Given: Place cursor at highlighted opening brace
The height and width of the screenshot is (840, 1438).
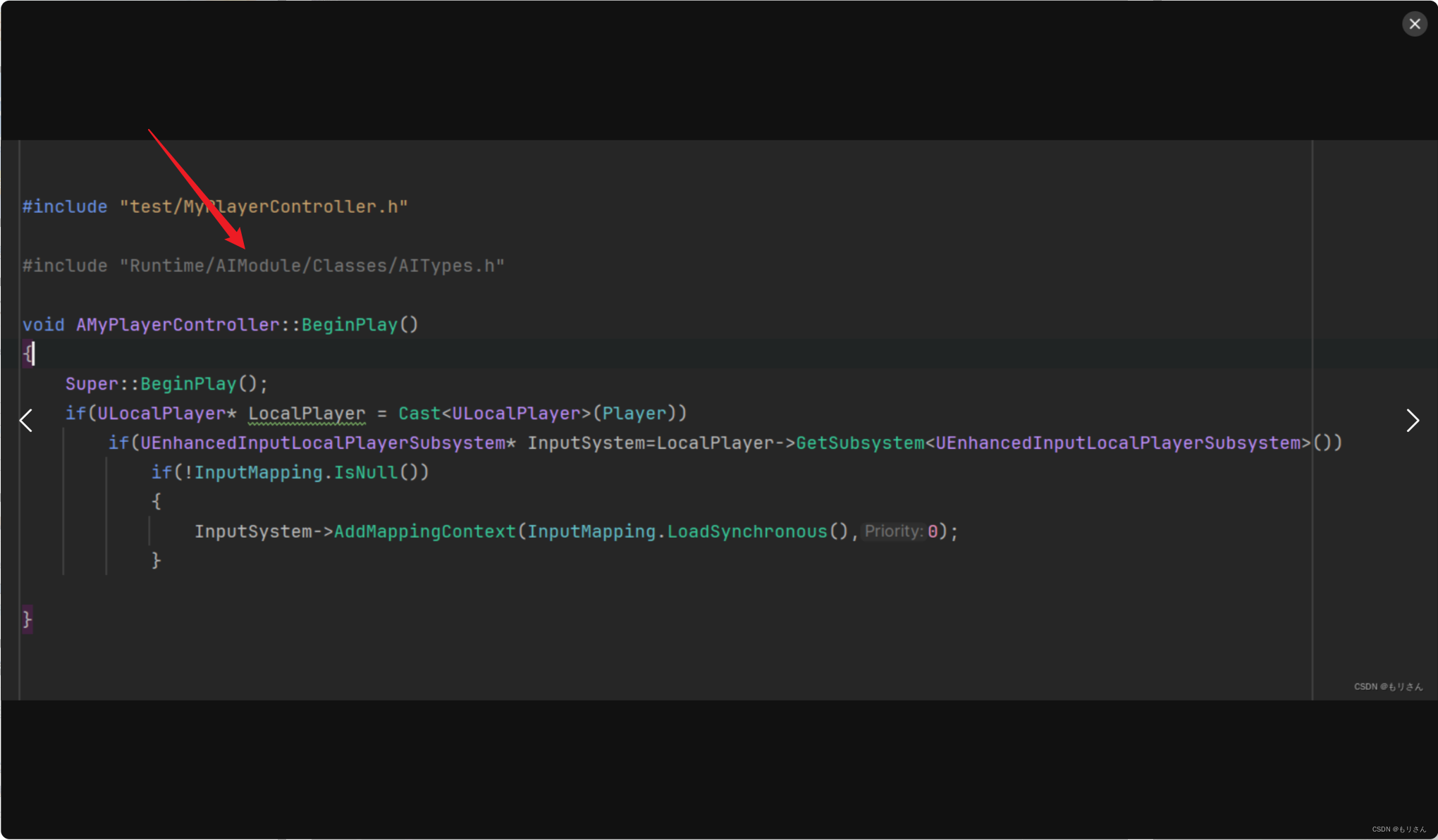Looking at the screenshot, I should (x=27, y=354).
